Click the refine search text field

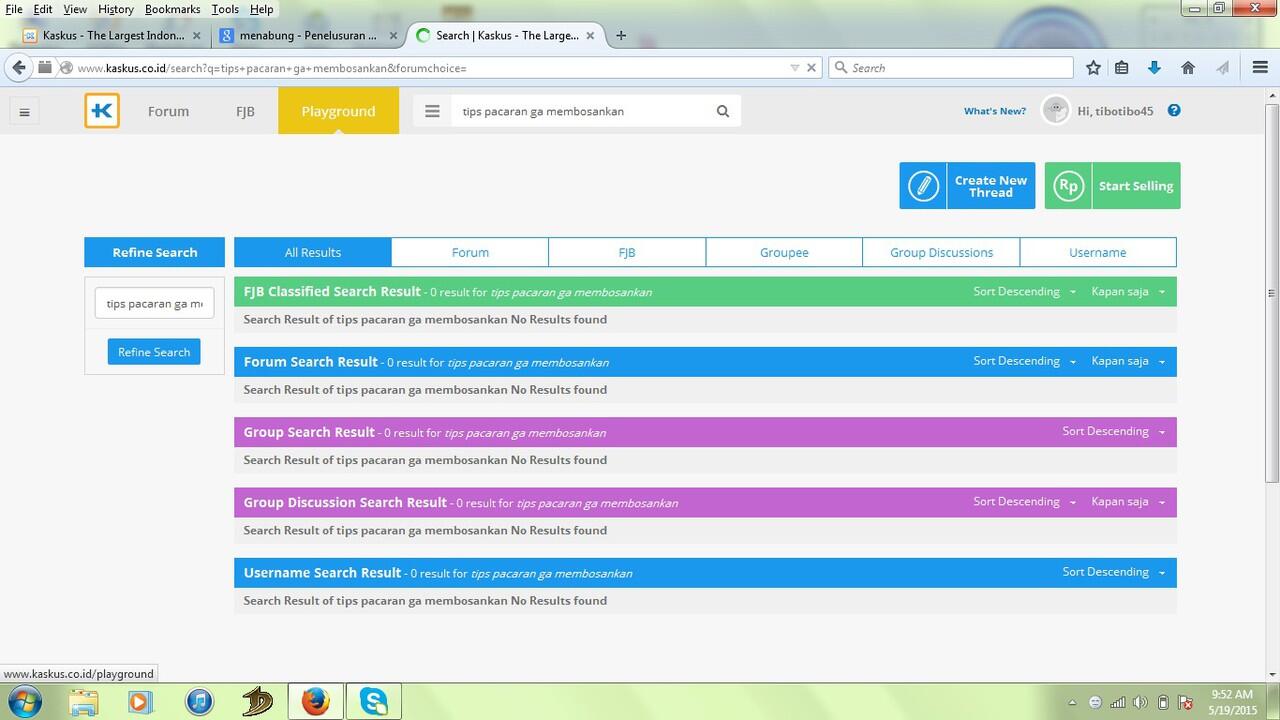click(154, 303)
